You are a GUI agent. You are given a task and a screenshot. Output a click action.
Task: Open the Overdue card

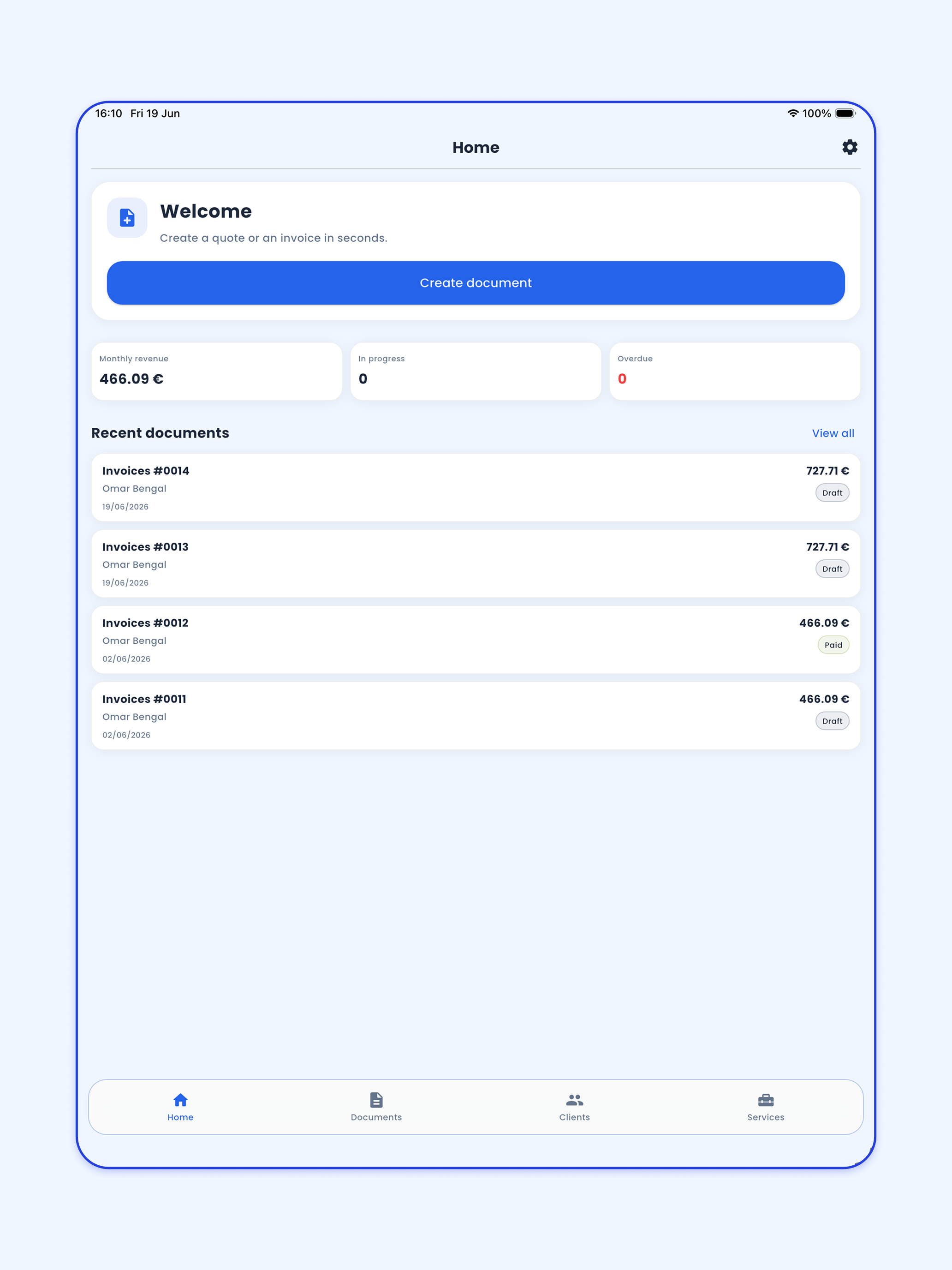tap(734, 371)
